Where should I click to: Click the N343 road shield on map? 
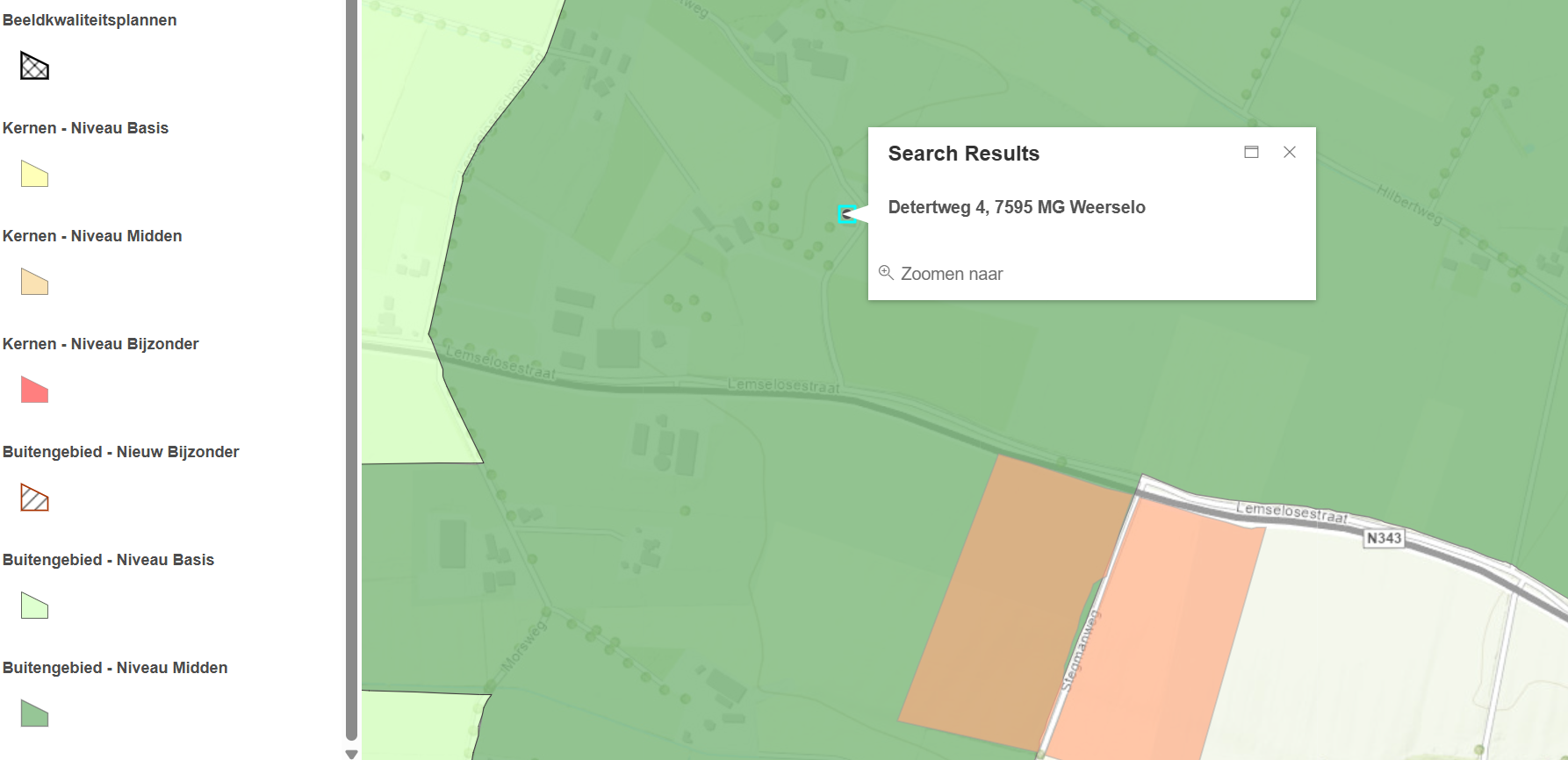pyautogui.click(x=1384, y=538)
